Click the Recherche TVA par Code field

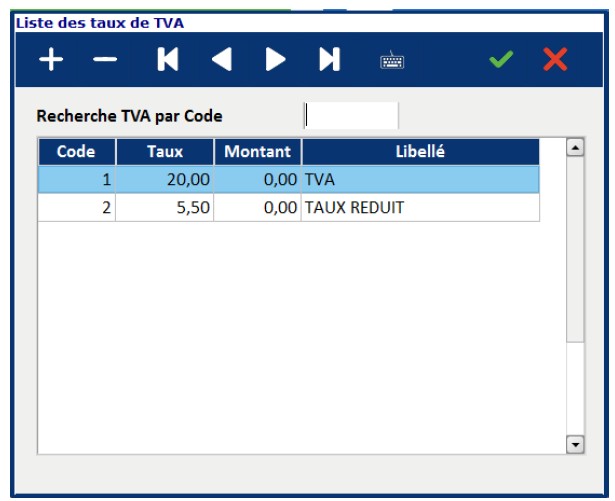pyautogui.click(x=350, y=116)
